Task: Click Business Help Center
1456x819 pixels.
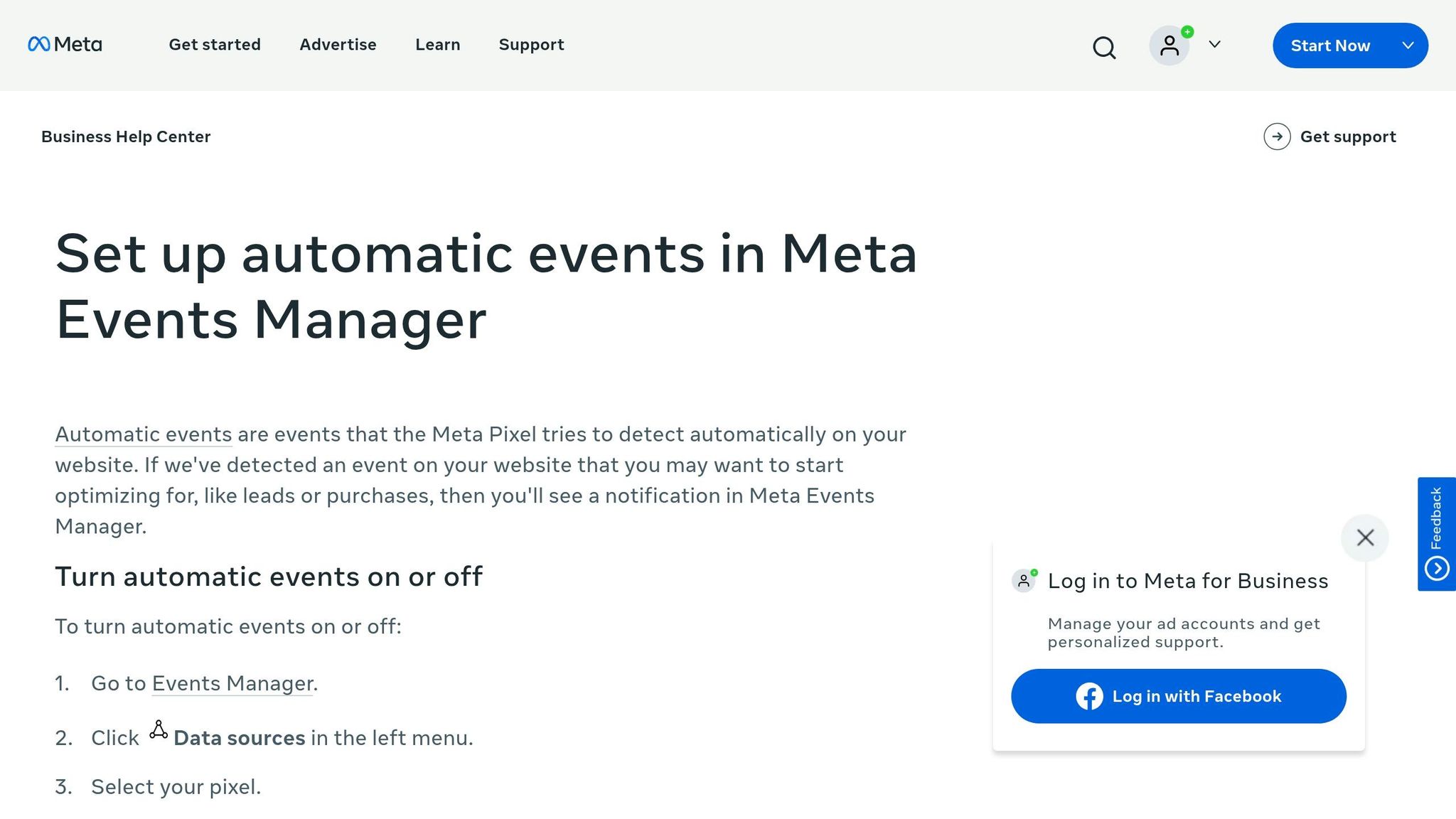Action: pyautogui.click(x=126, y=136)
